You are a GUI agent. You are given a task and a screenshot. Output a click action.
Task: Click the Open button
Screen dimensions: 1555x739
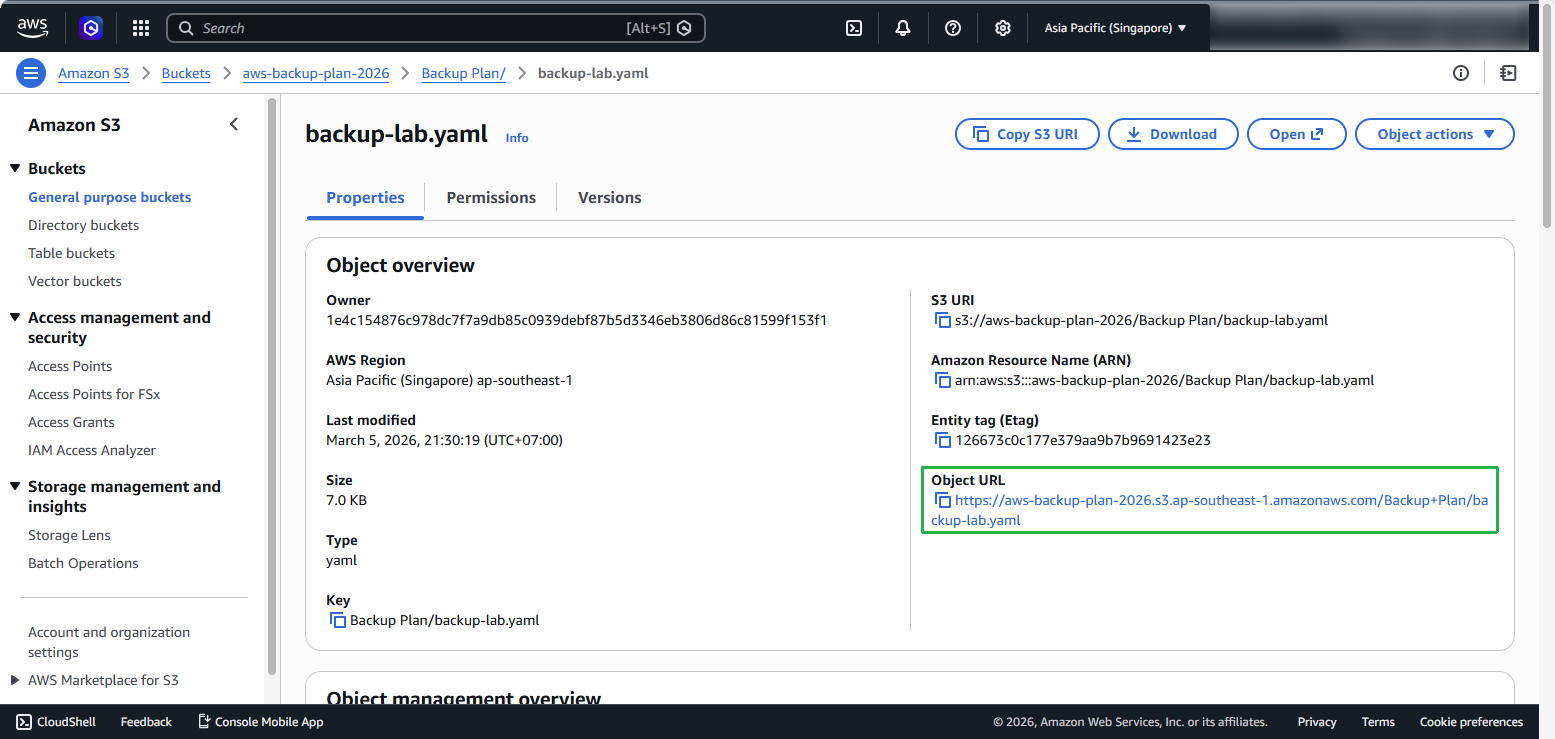1297,134
